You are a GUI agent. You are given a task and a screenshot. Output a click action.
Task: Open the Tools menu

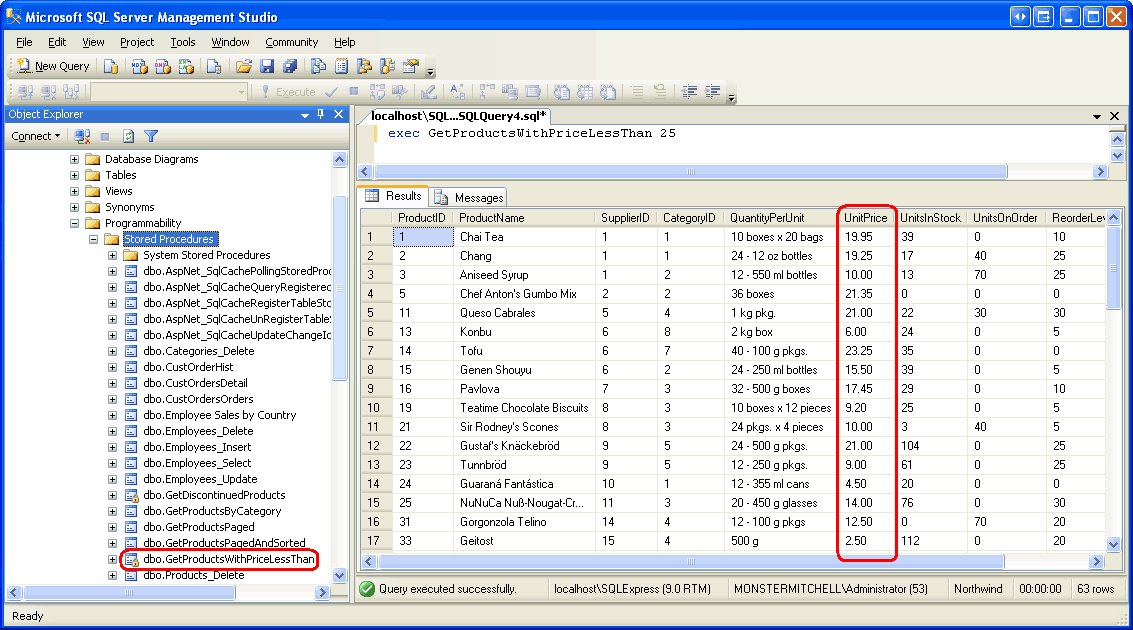(x=183, y=42)
